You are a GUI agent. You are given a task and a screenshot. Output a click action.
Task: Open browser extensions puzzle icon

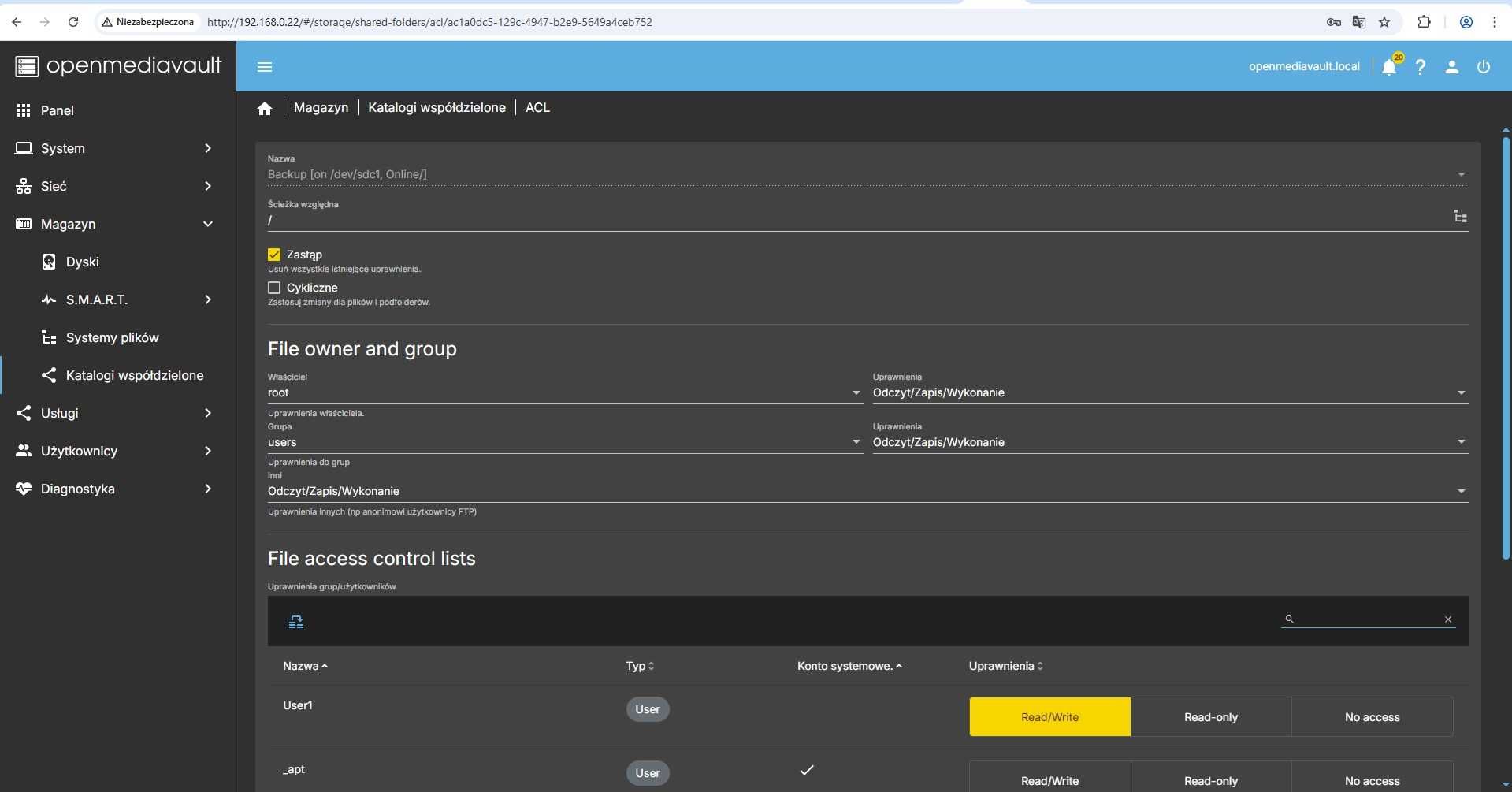(1424, 22)
